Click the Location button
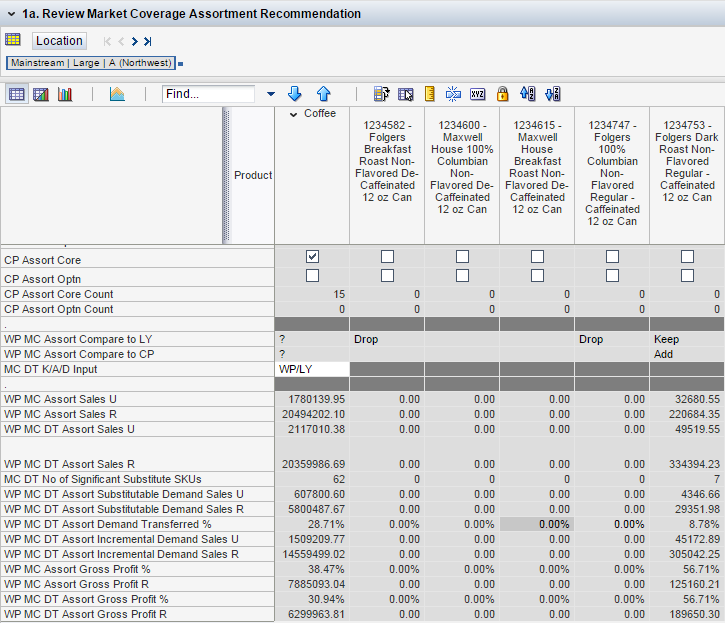The width and height of the screenshot is (725, 623). click(60, 41)
